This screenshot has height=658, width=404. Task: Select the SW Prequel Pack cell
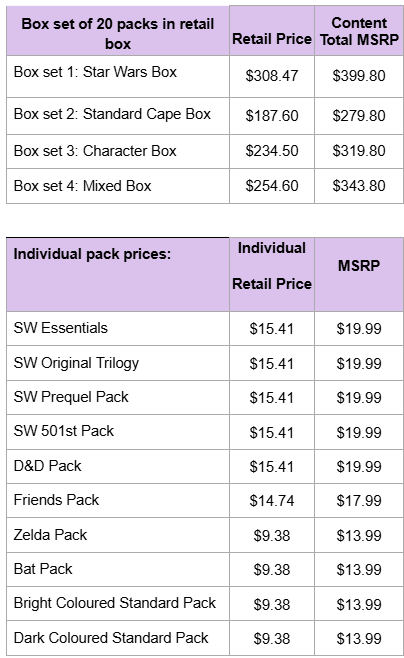point(118,397)
